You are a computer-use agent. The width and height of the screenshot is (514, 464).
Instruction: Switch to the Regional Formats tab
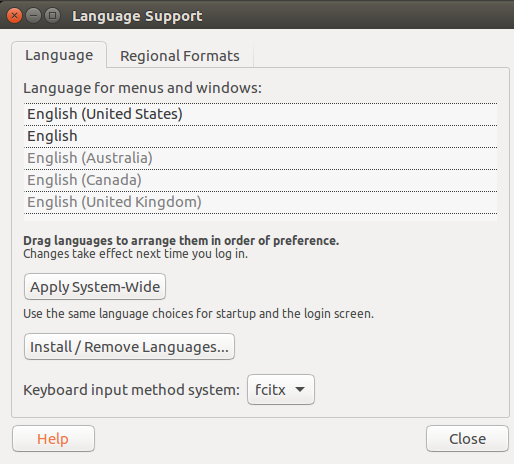click(180, 56)
